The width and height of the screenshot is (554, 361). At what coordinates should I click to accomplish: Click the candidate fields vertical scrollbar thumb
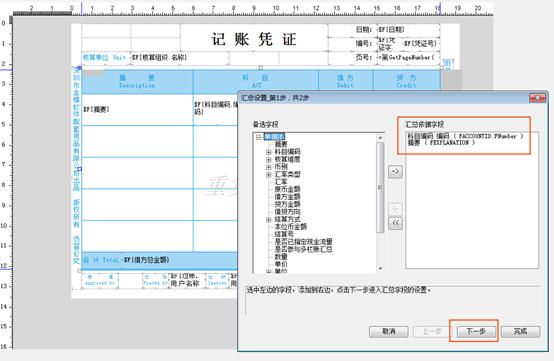click(x=380, y=188)
